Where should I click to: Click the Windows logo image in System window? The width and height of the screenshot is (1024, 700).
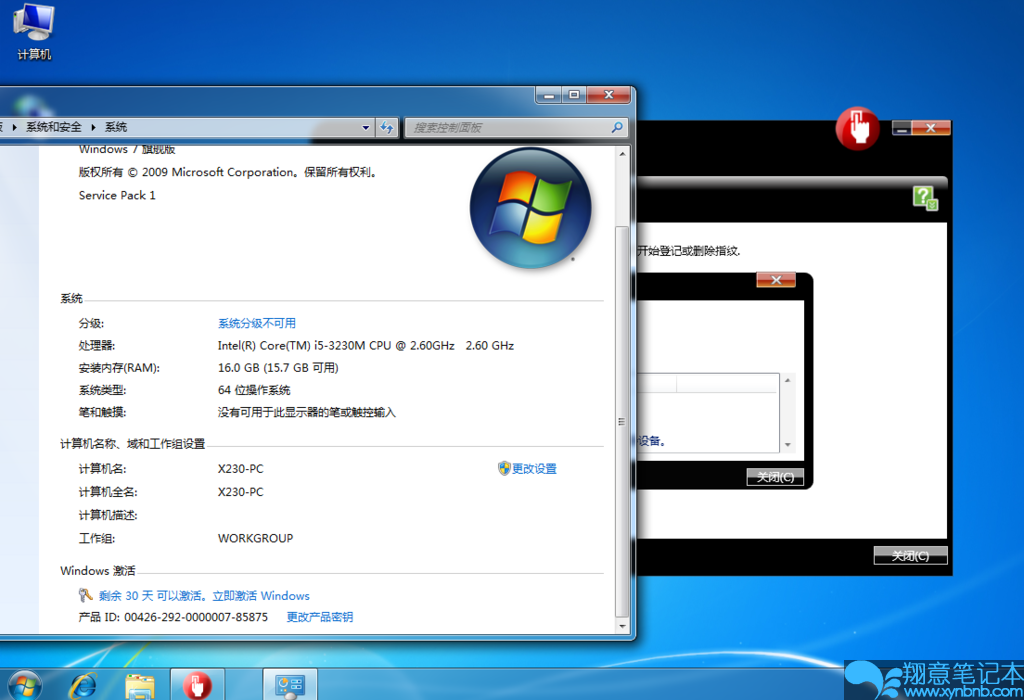pos(530,208)
